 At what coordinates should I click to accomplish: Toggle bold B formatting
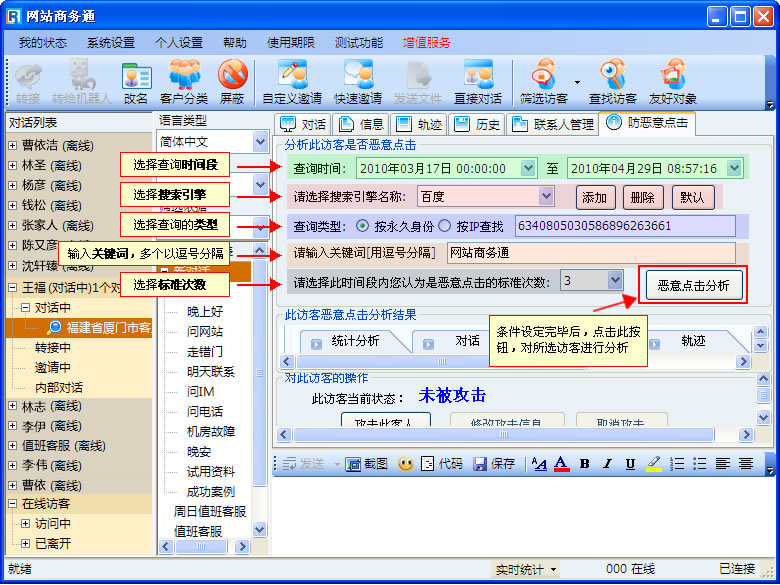[x=585, y=464]
